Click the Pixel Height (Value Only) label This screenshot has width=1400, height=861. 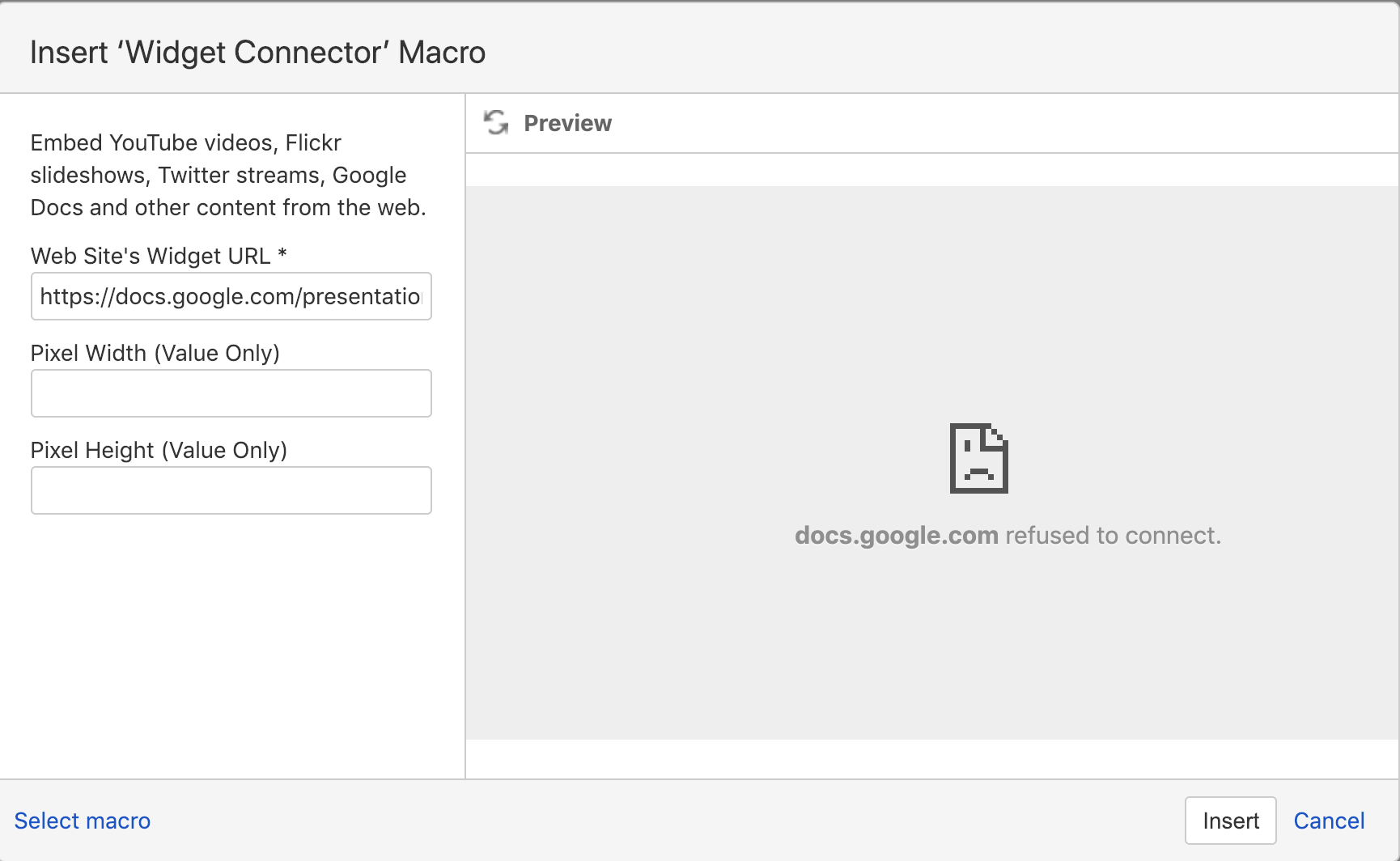click(159, 450)
